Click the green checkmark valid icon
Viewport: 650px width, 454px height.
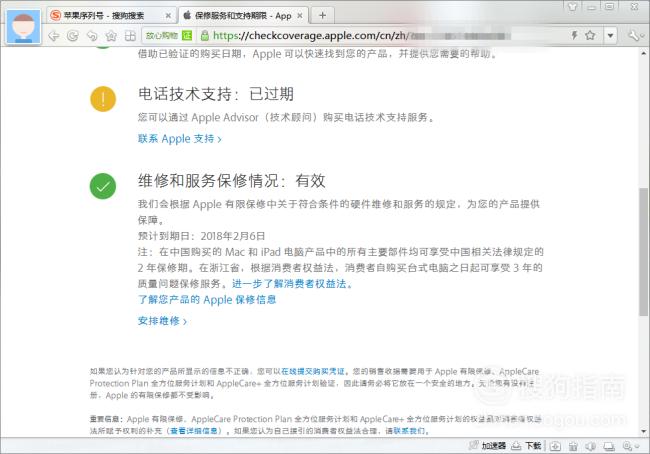click(103, 186)
